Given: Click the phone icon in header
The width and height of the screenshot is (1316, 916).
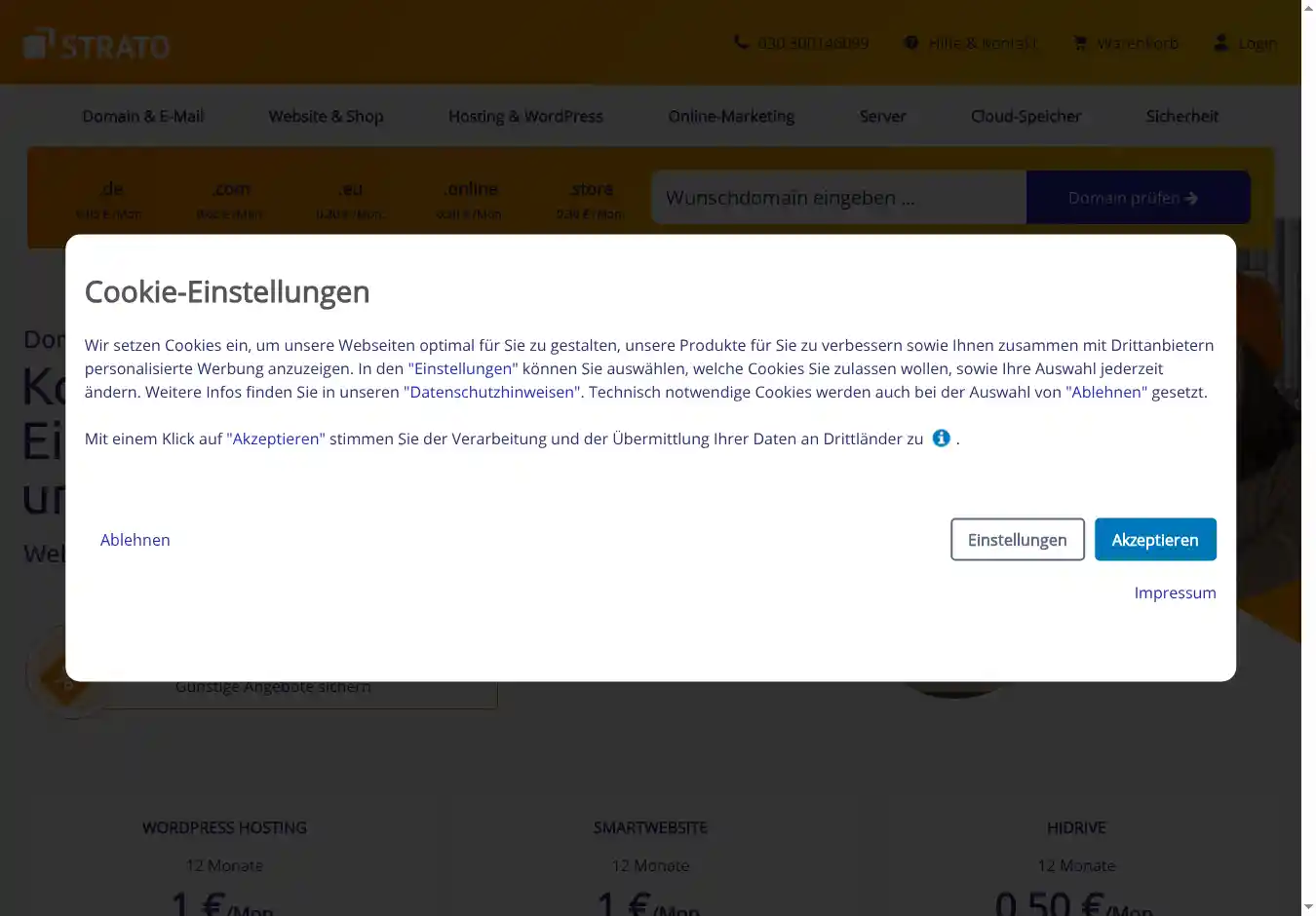Looking at the screenshot, I should (x=741, y=43).
